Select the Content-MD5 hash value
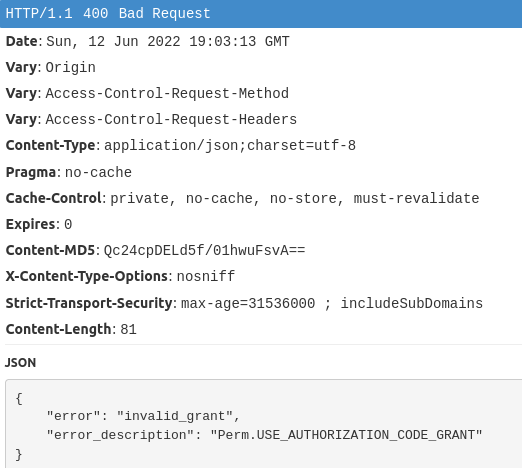This screenshot has width=522, height=468. coord(204,250)
